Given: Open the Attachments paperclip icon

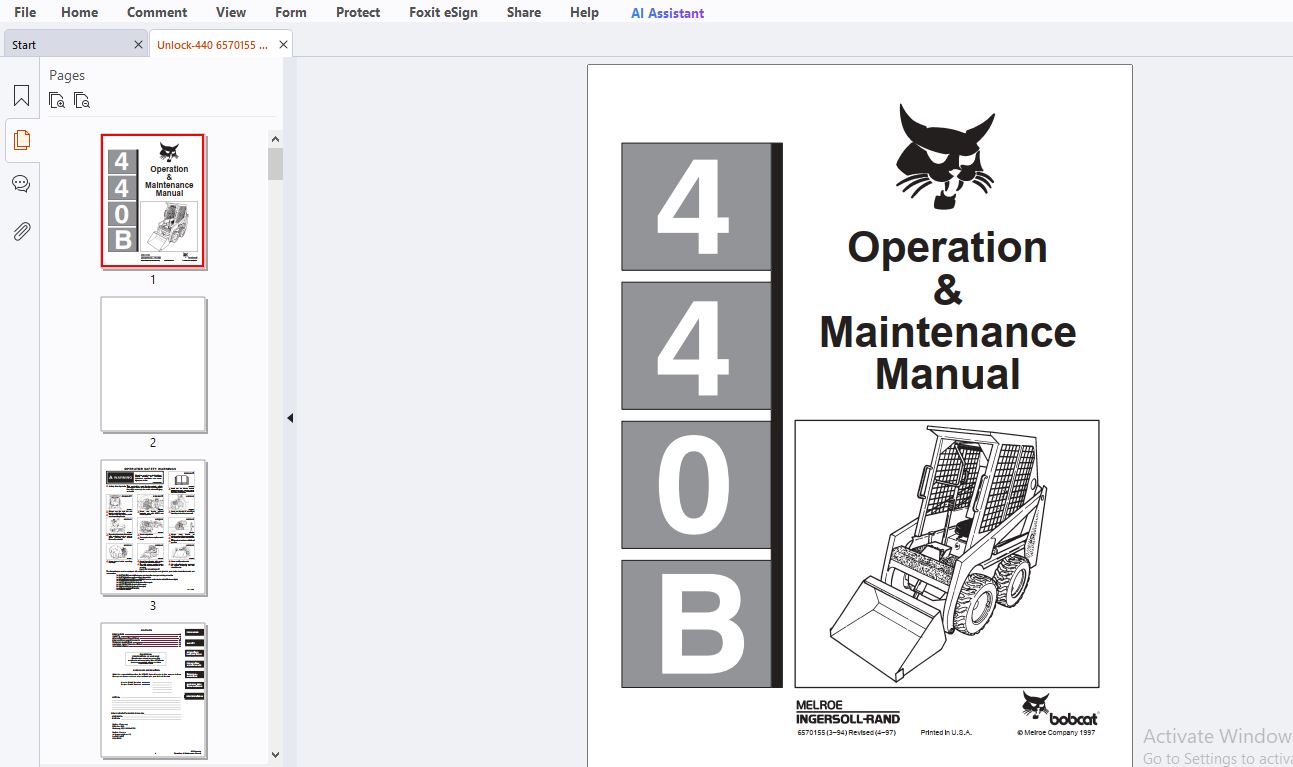Looking at the screenshot, I should tap(21, 231).
